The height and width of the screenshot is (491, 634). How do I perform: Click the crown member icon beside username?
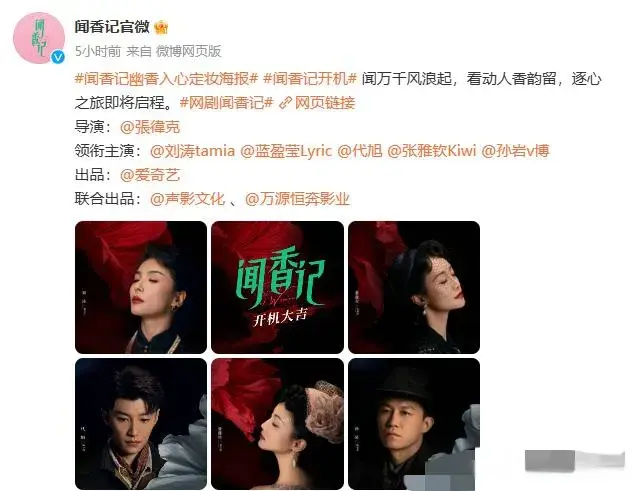[161, 27]
